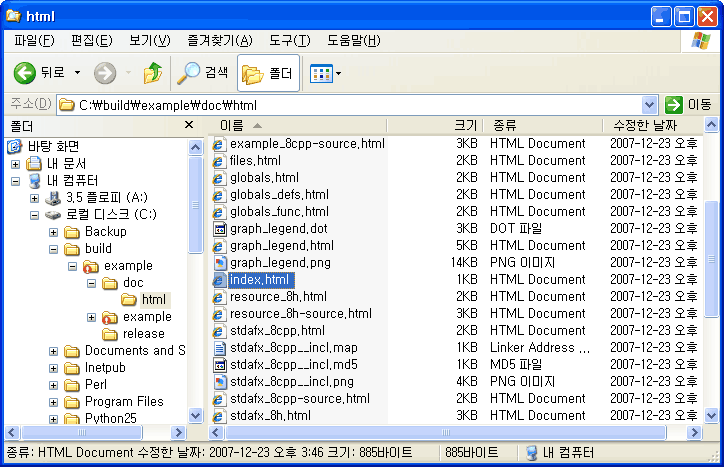The image size is (724, 467).
Task: Click the graph_legend.png file icon
Action: [219, 263]
